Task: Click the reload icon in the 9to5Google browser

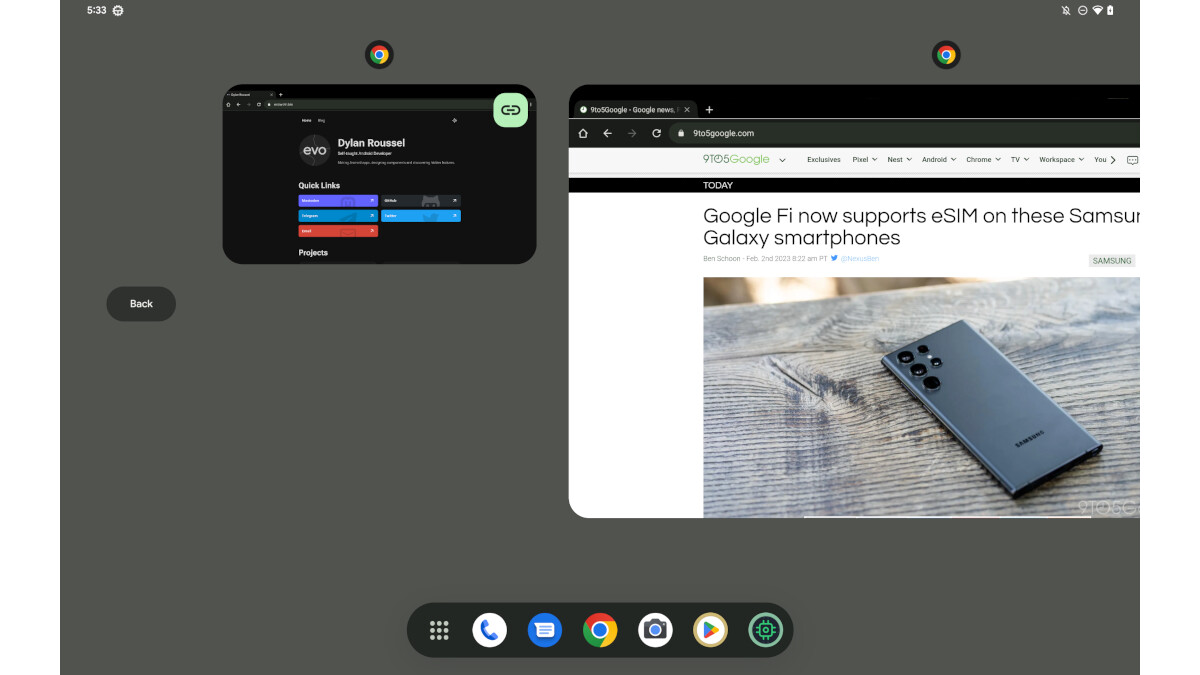Action: 657,133
